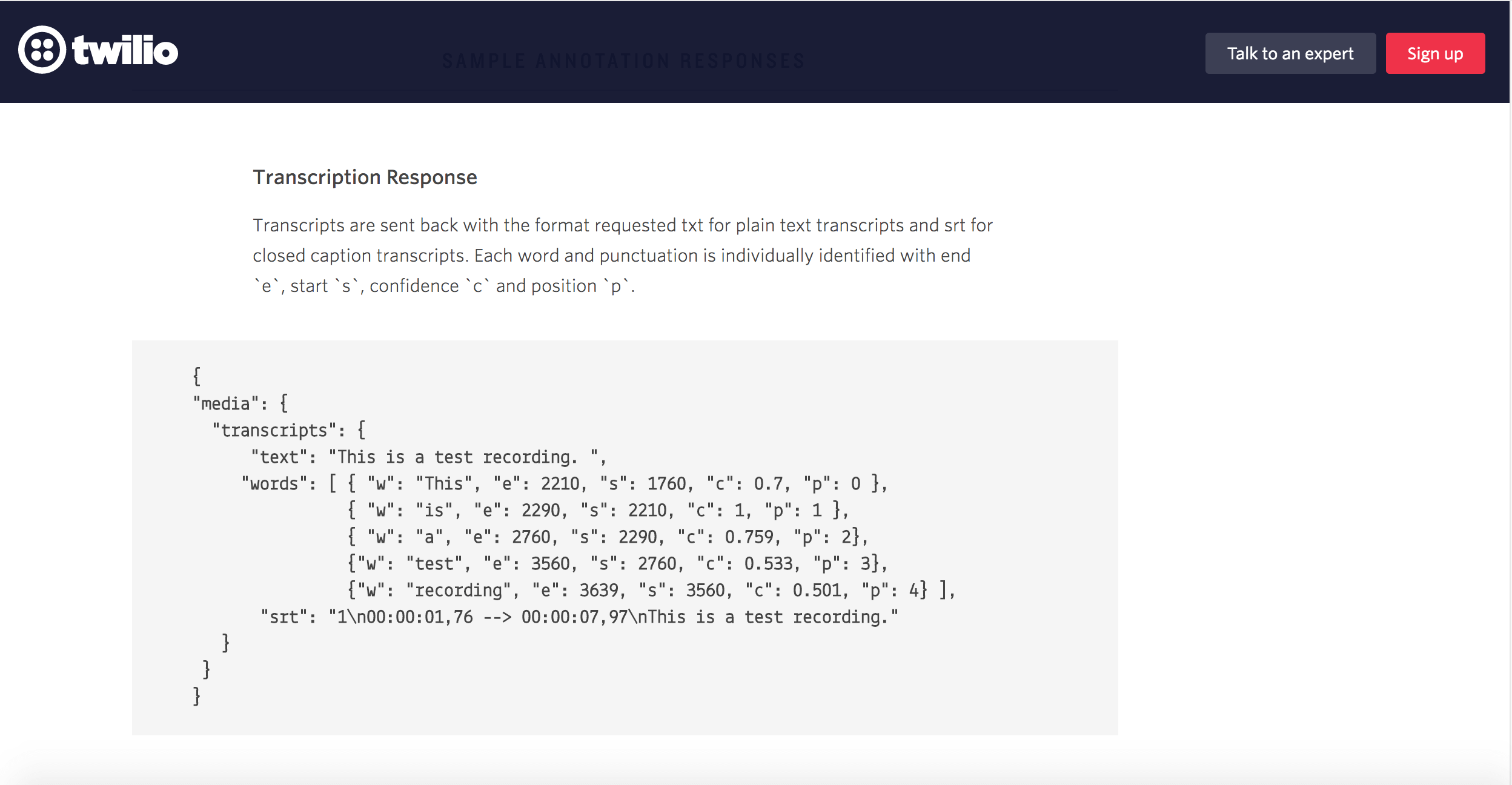Click the opening brace of the JSON block
Screen dimensions: 1512x785
pos(196,376)
